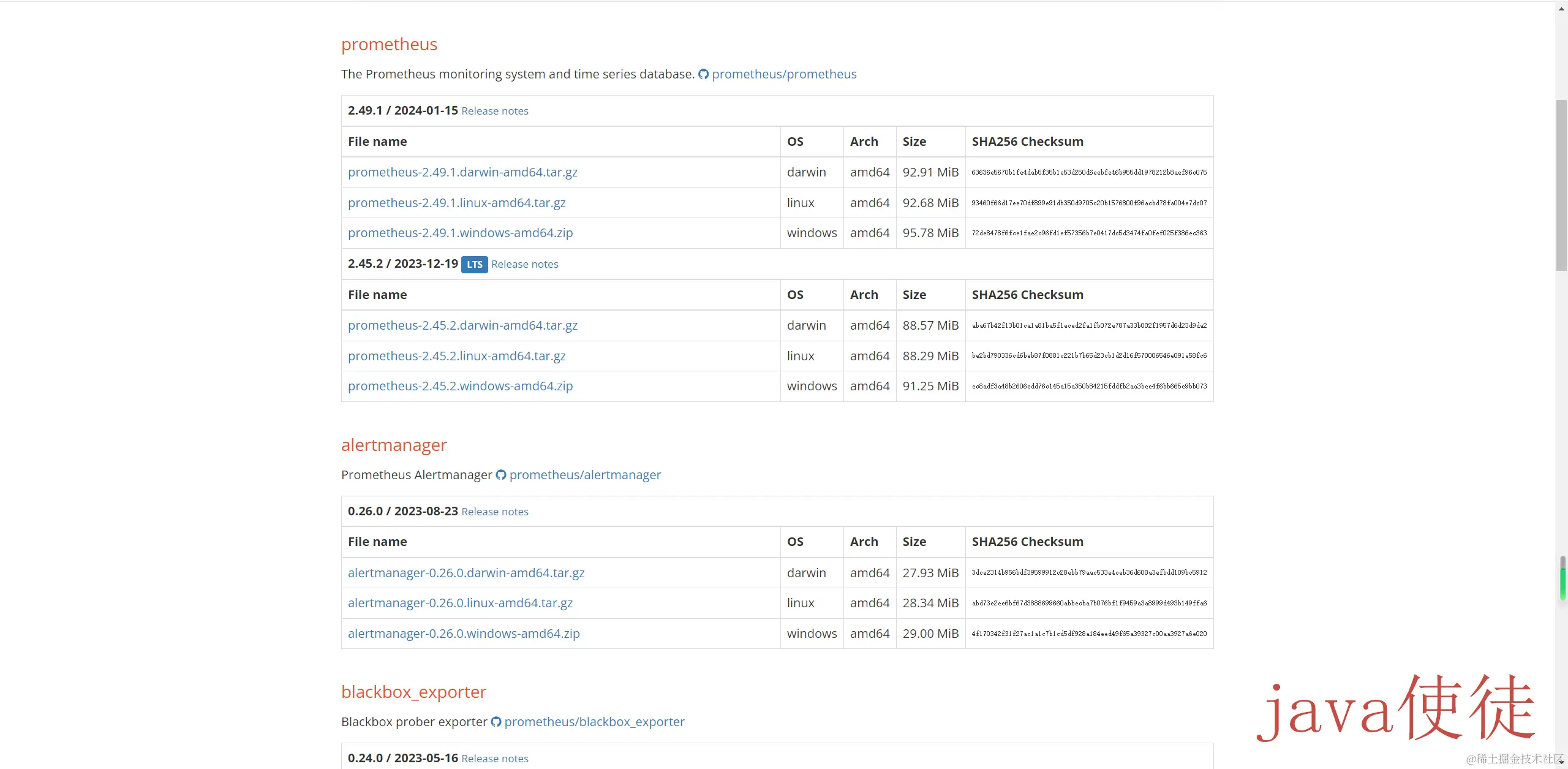1568x769 pixels.
Task: Click the LTS badge next to 2.45.2
Action: point(475,265)
